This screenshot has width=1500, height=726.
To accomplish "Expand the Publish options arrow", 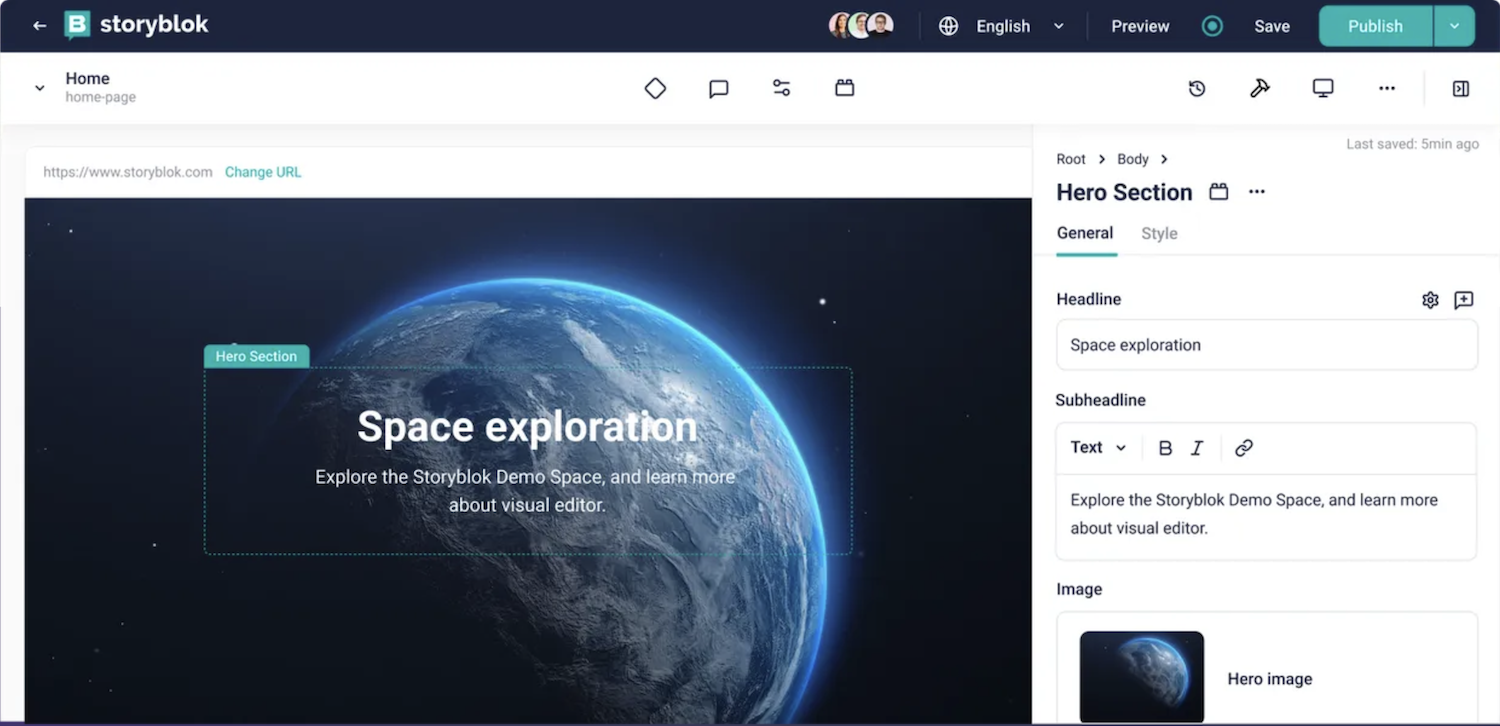I will (1454, 26).
